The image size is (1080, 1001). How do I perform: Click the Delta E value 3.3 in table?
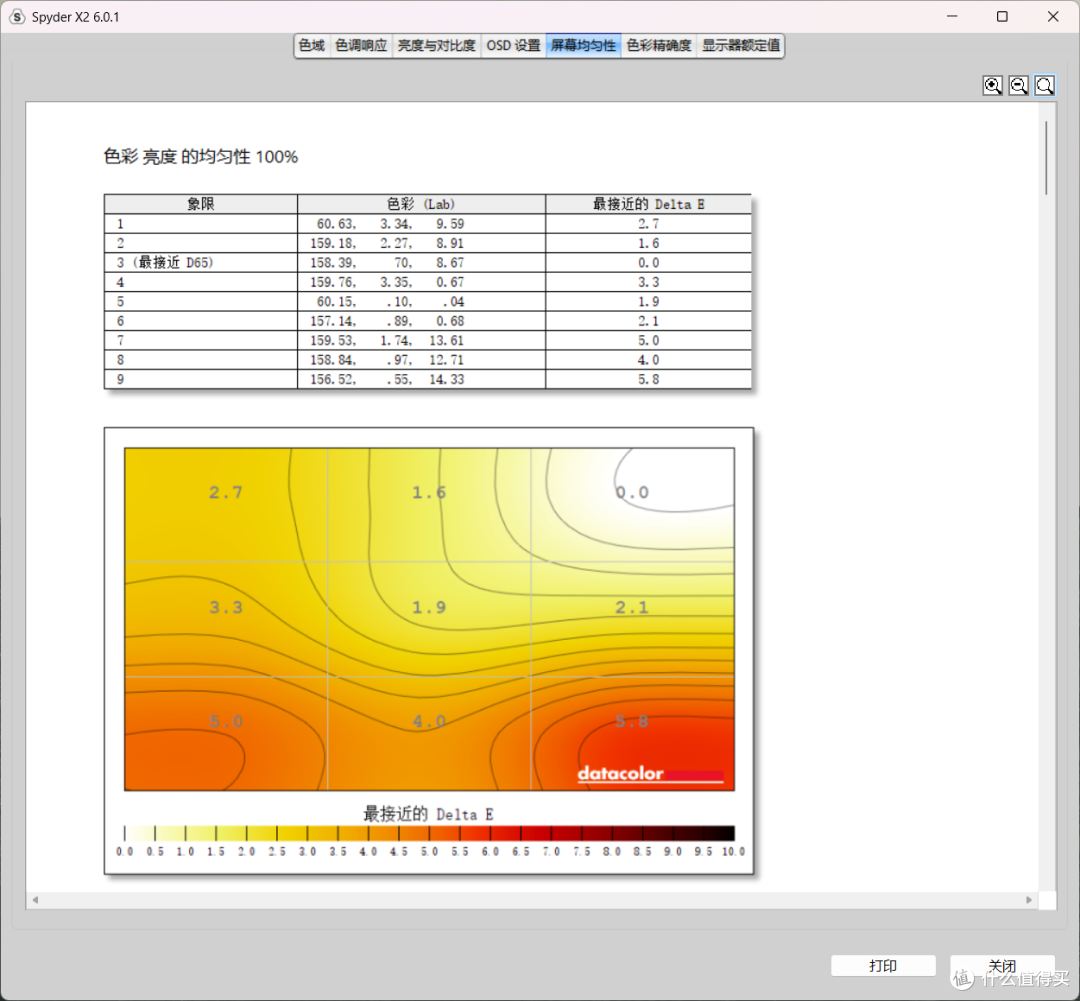coord(649,282)
